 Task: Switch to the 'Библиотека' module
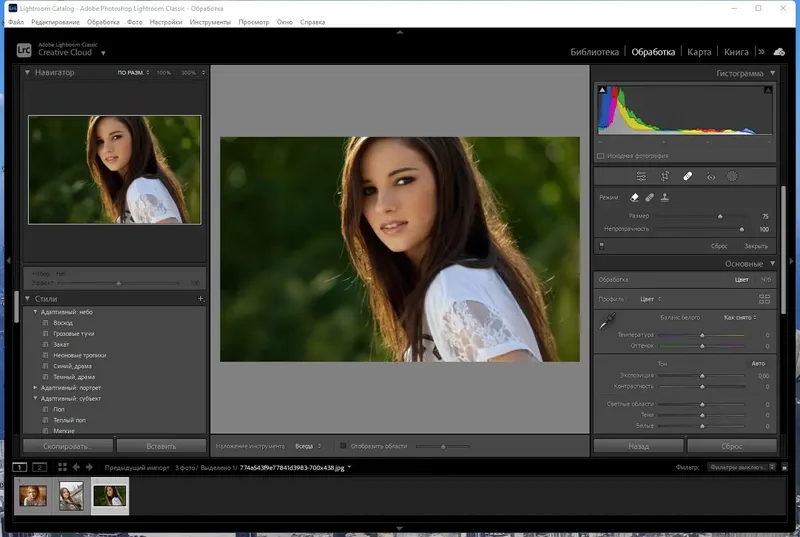point(594,52)
